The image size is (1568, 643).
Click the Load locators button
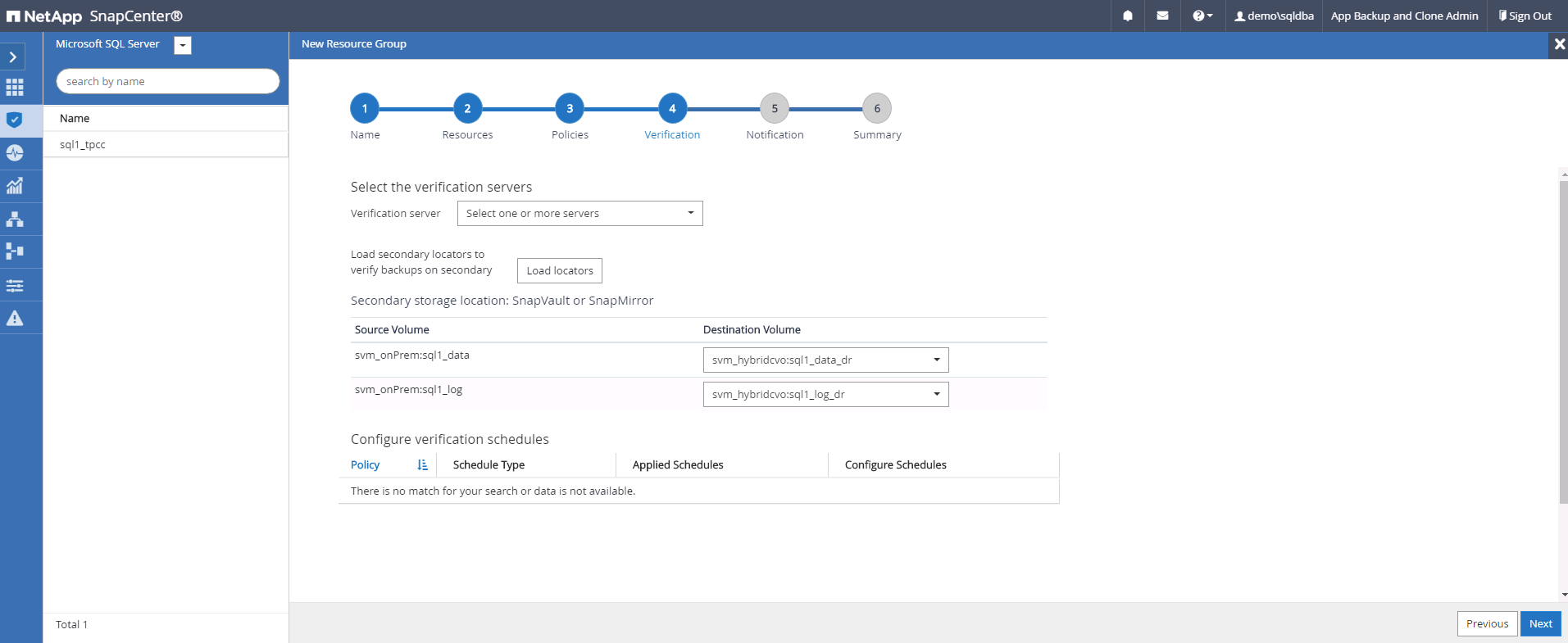click(560, 271)
